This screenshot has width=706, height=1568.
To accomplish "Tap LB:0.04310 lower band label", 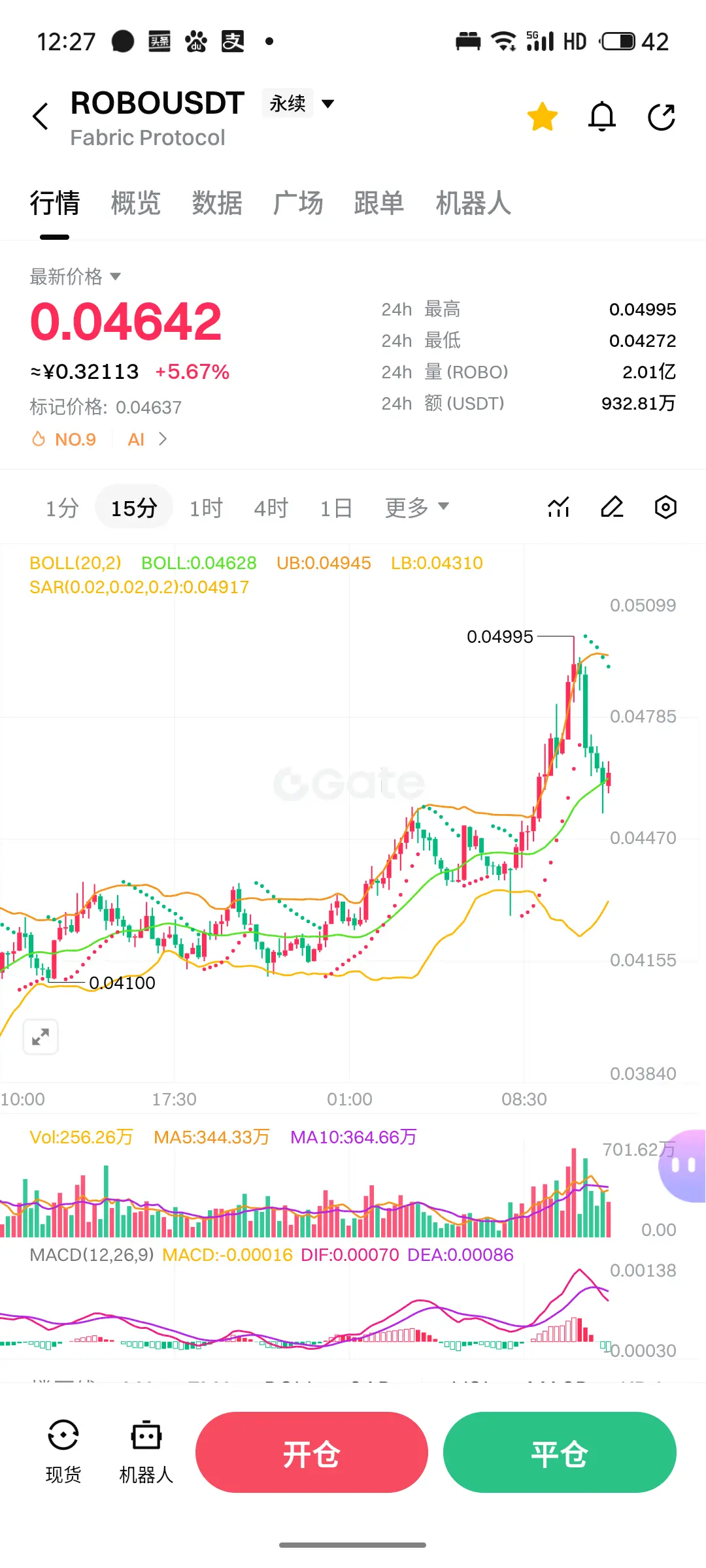I will pyautogui.click(x=437, y=563).
